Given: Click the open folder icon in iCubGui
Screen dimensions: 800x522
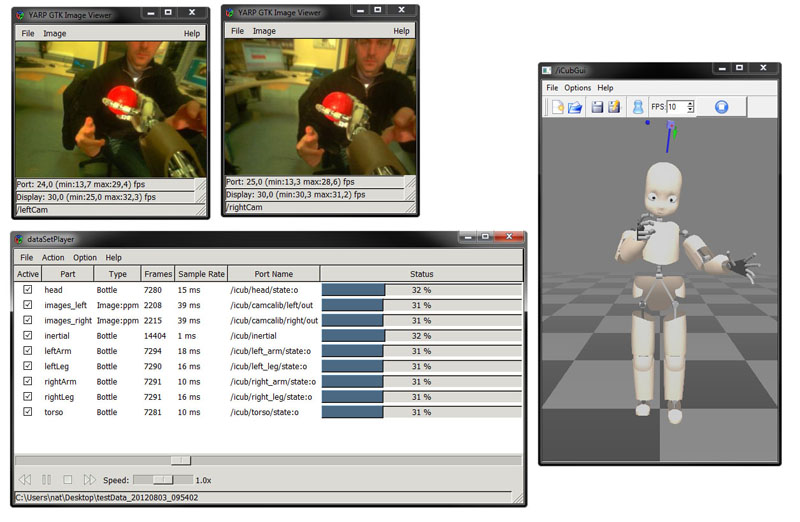Looking at the screenshot, I should [576, 107].
